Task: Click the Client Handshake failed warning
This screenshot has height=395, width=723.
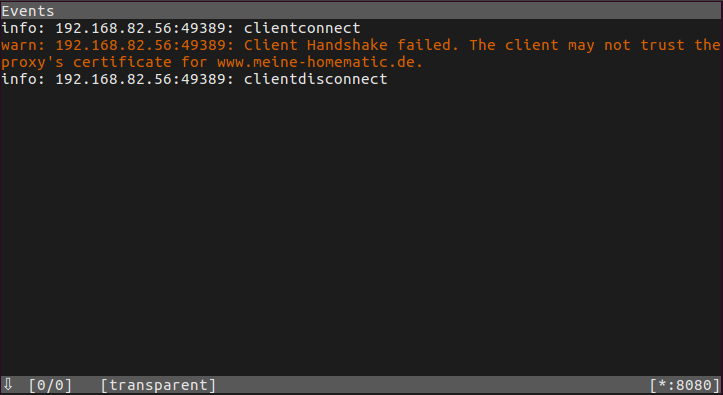Action: point(361,53)
